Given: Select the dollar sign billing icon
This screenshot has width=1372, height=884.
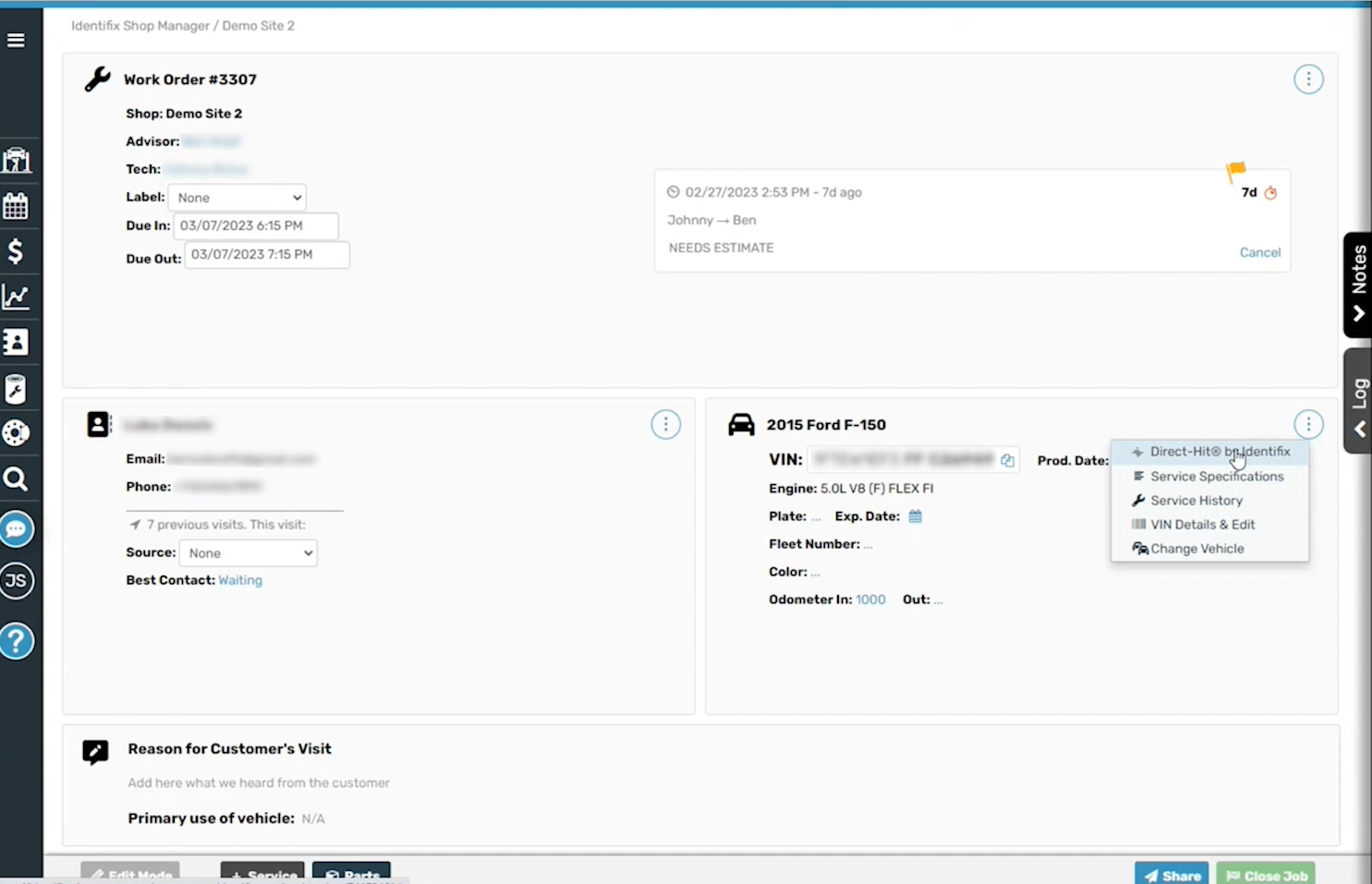Looking at the screenshot, I should [16, 250].
